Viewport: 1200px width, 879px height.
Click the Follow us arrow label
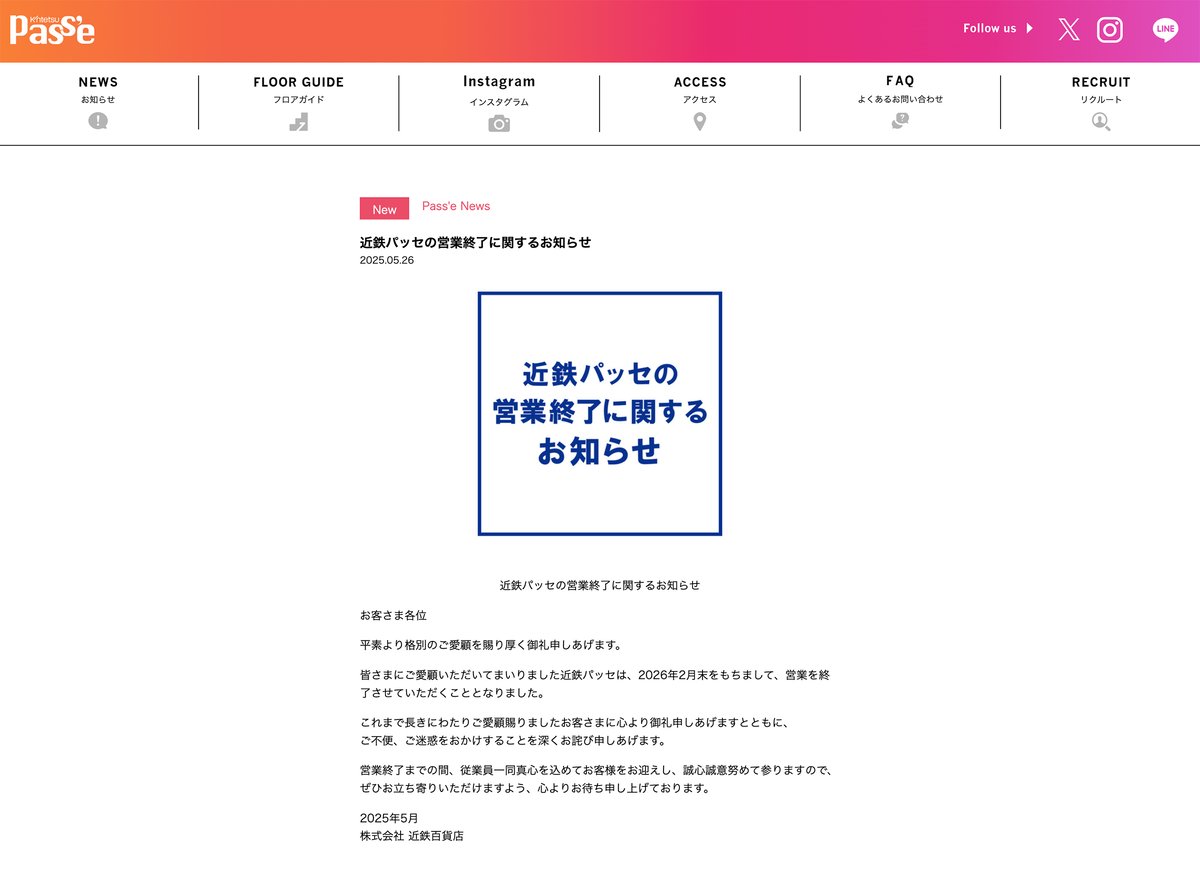[x=998, y=28]
